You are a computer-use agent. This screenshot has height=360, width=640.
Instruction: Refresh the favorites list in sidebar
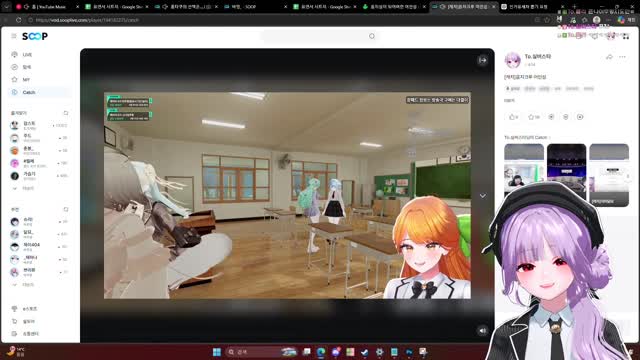(x=66, y=113)
